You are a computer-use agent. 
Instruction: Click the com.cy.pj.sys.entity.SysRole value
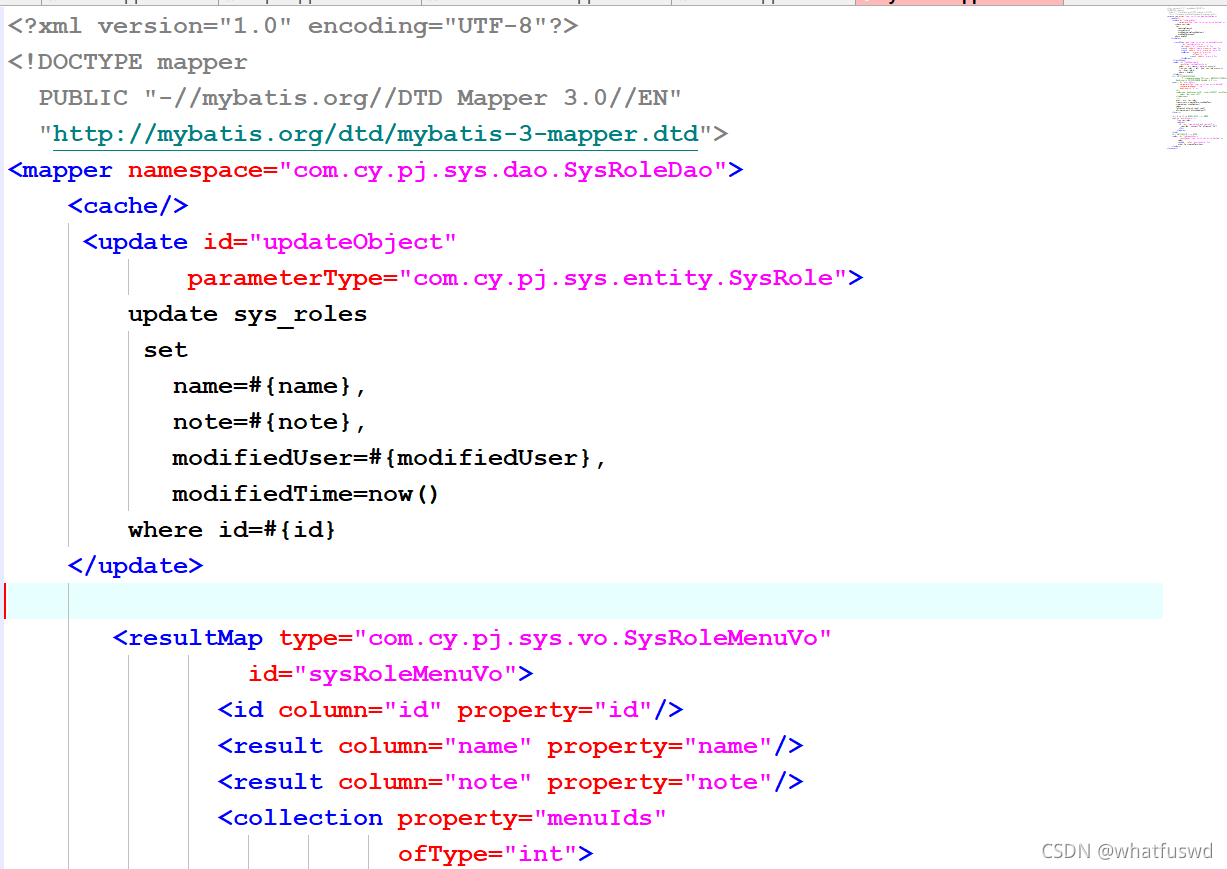click(623, 278)
